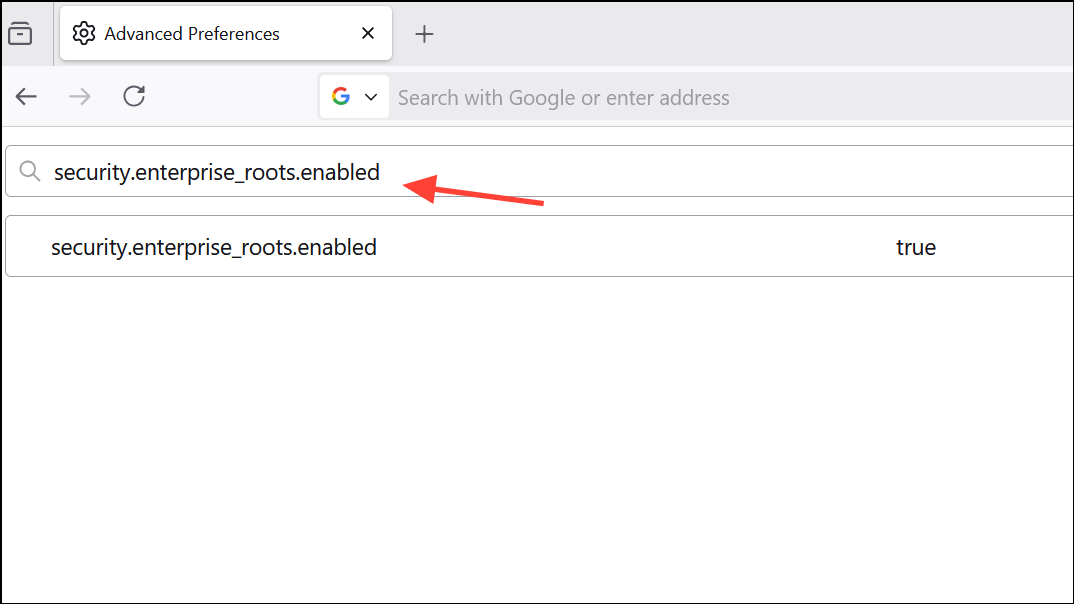The width and height of the screenshot is (1074, 604).
Task: Click the search query text in the filter box
Action: 217,171
